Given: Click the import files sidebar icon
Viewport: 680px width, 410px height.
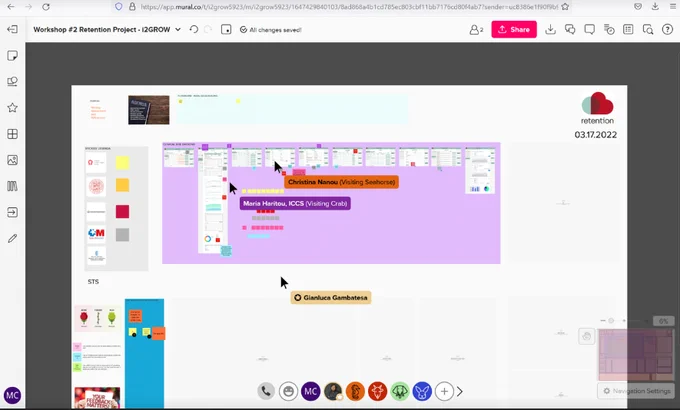Looking at the screenshot, I should [12, 212].
